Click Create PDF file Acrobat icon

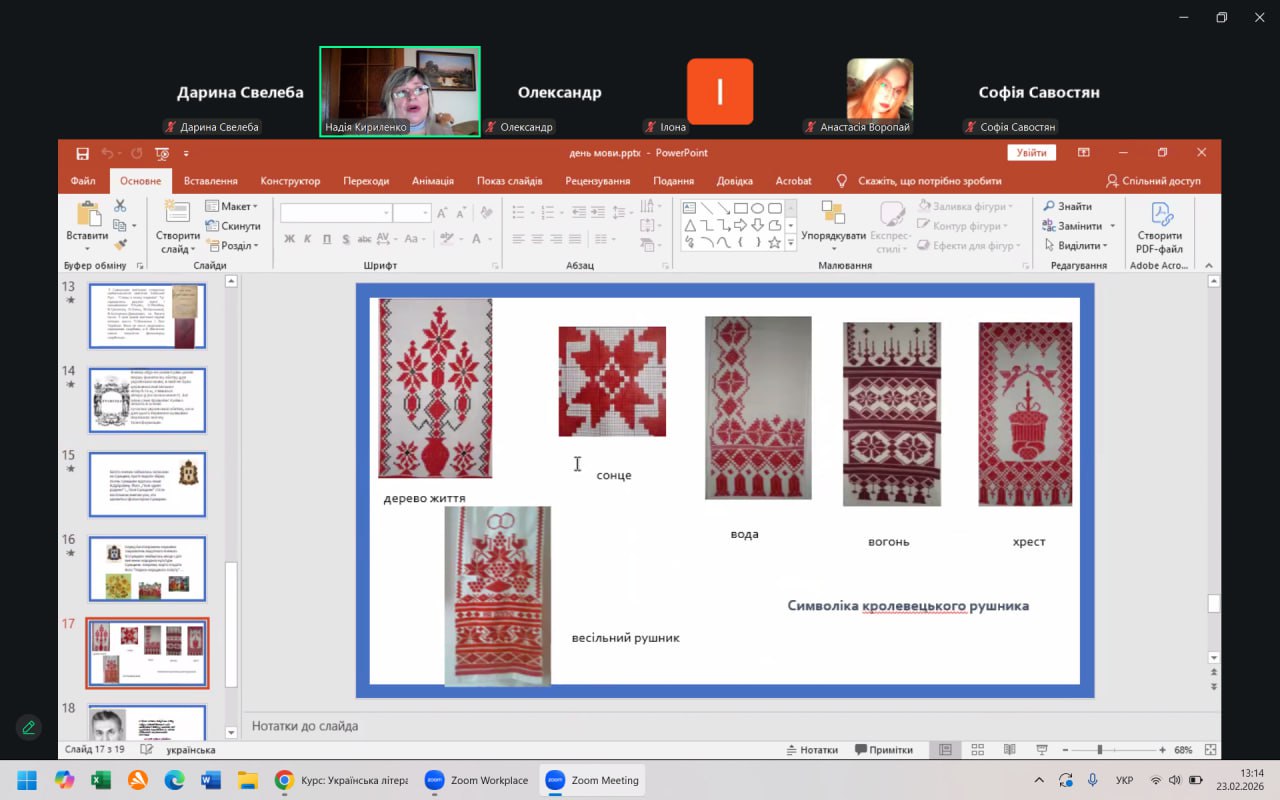1160,228
